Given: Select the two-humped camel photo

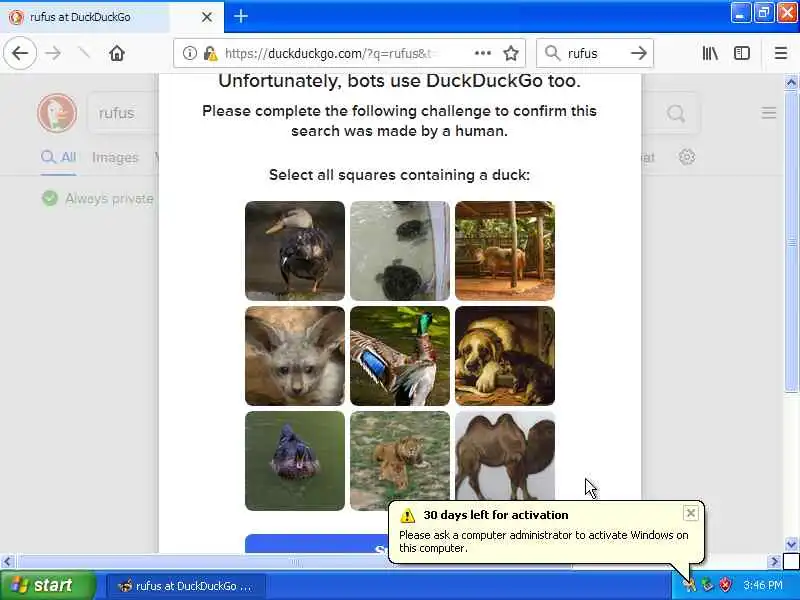Looking at the screenshot, I should point(505,456).
